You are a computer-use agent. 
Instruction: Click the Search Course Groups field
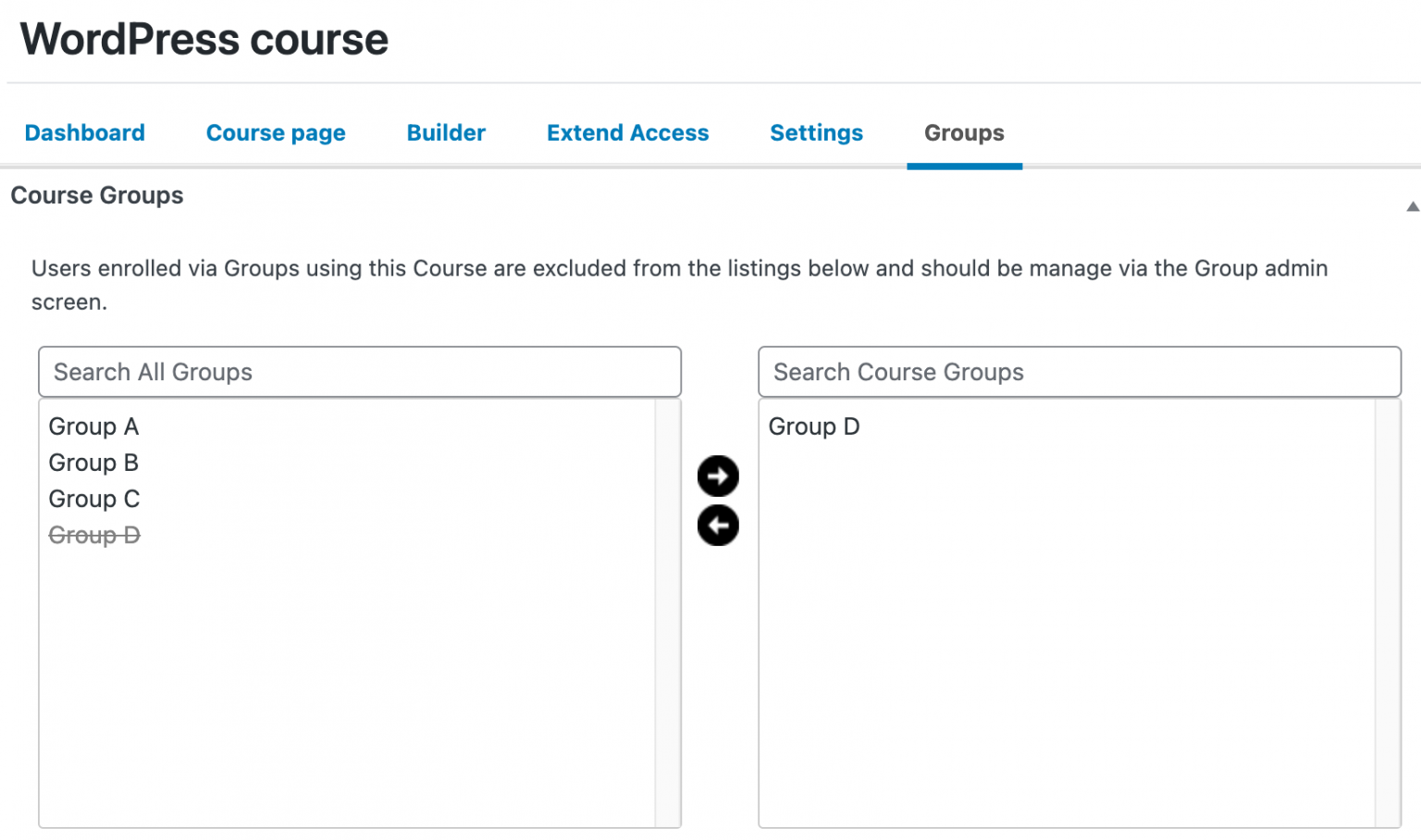[x=1079, y=372]
